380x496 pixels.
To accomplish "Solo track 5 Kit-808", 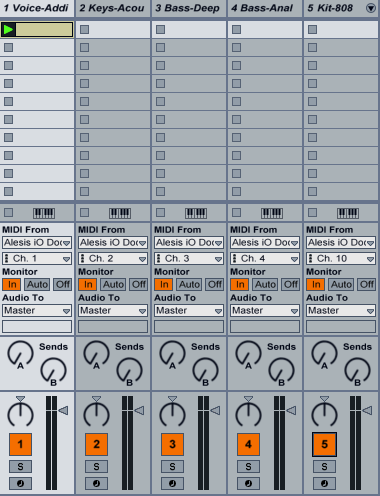I will [324, 467].
